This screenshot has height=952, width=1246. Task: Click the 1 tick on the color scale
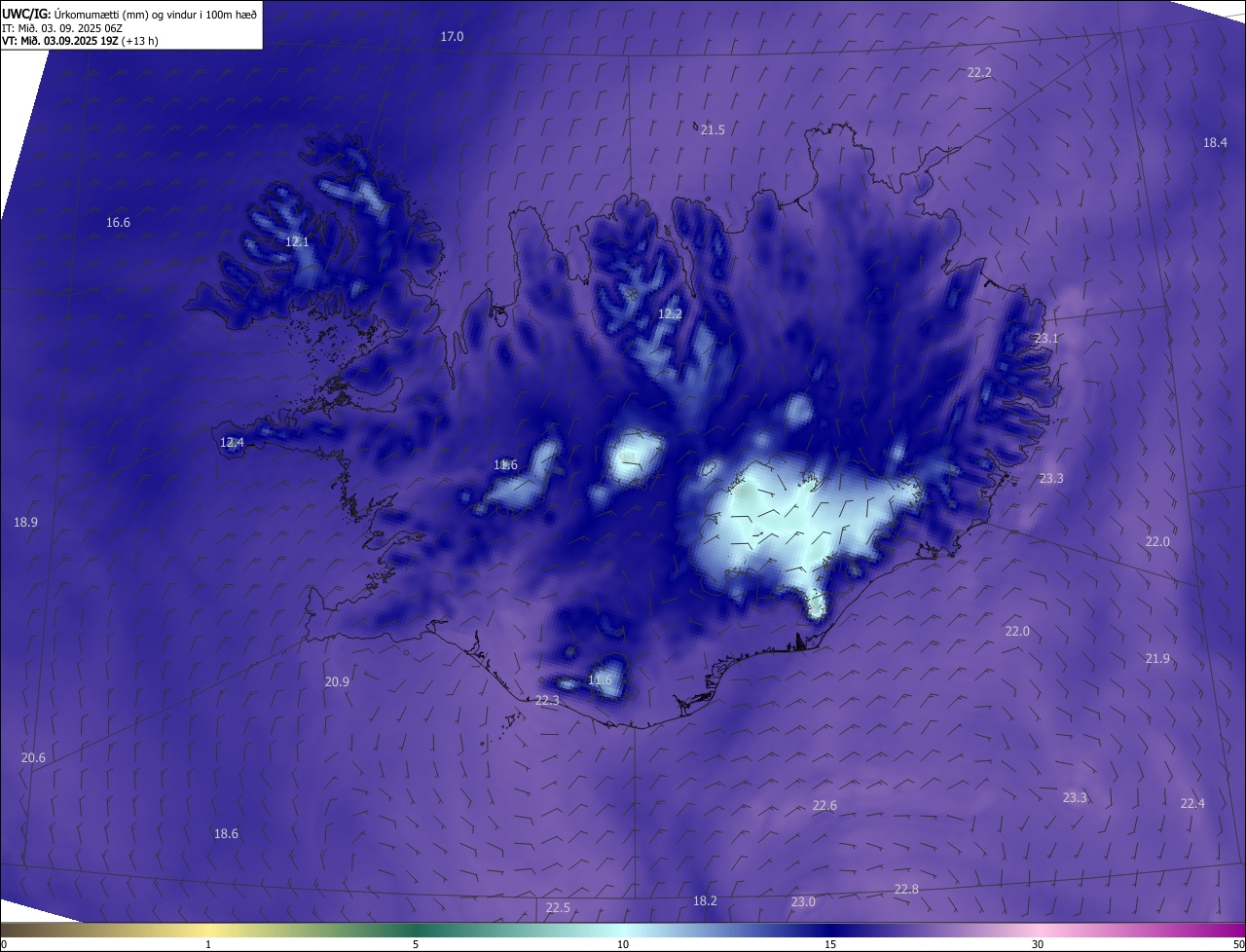pos(208,944)
